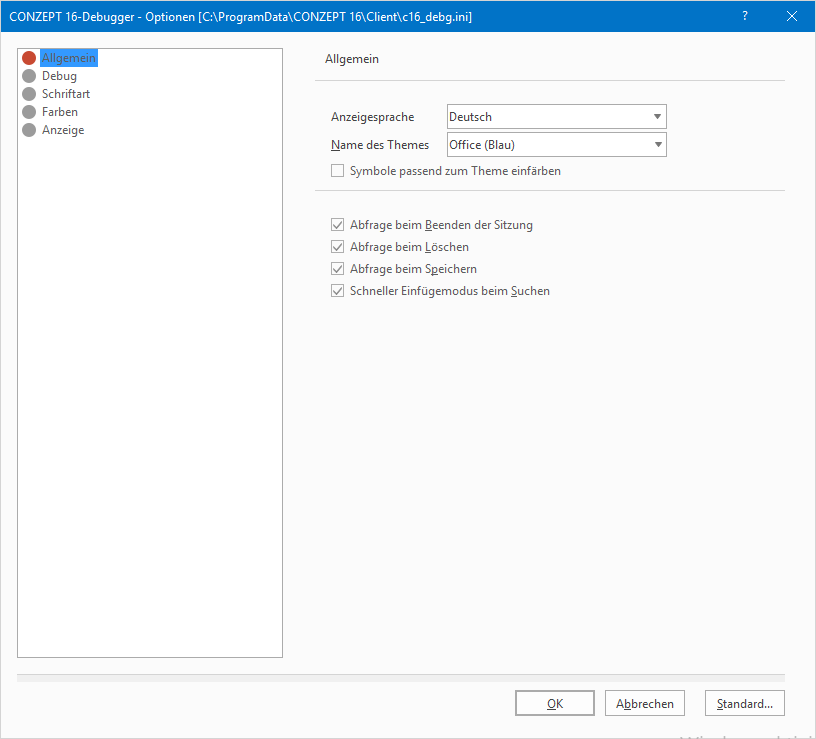Viewport: 816px width, 739px height.
Task: Confirm settings with the OK button
Action: 555,704
